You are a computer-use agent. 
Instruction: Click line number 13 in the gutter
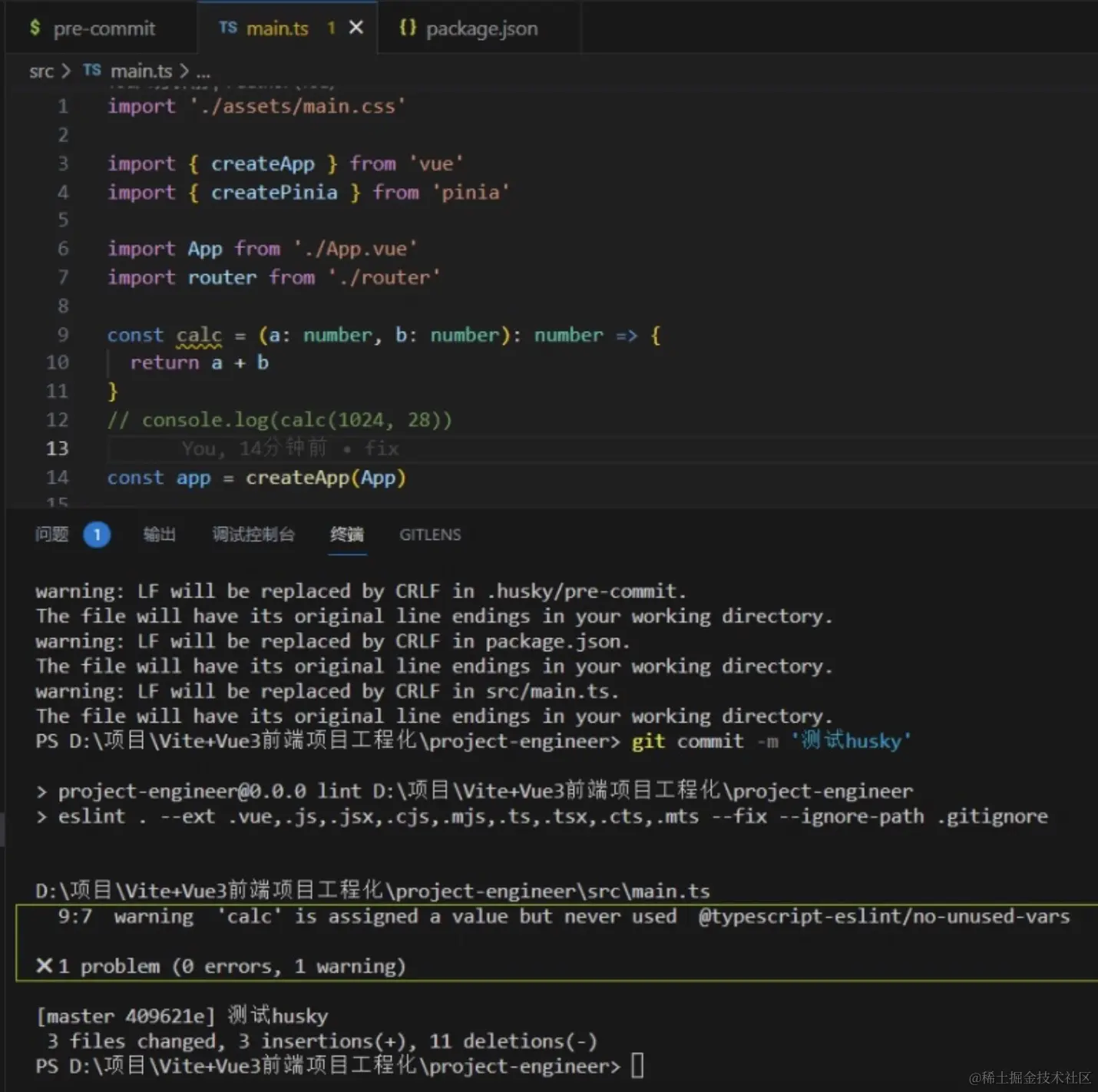coord(58,448)
